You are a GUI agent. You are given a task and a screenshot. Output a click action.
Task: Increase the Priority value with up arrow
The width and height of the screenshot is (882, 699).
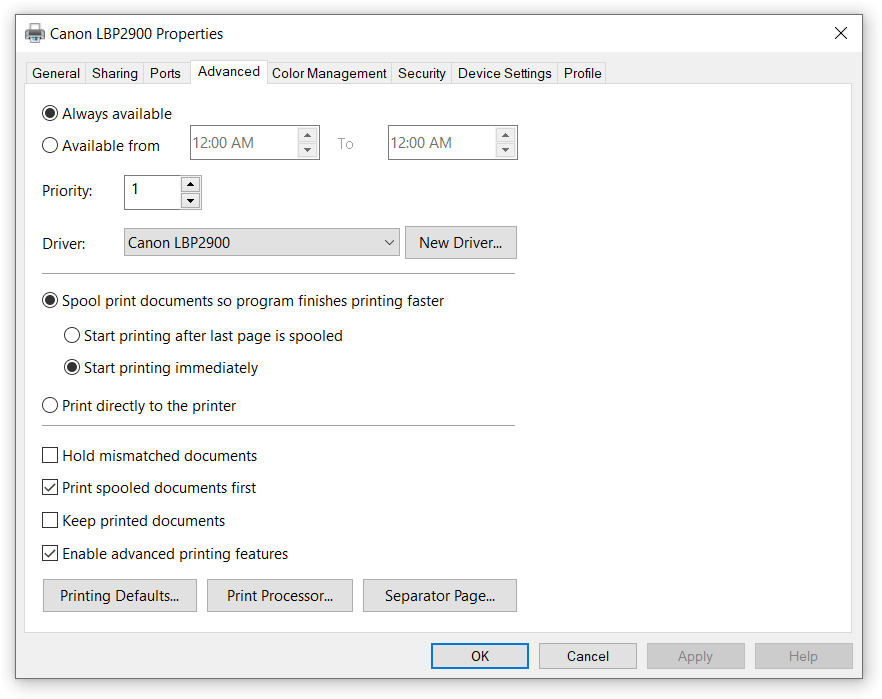click(x=190, y=184)
